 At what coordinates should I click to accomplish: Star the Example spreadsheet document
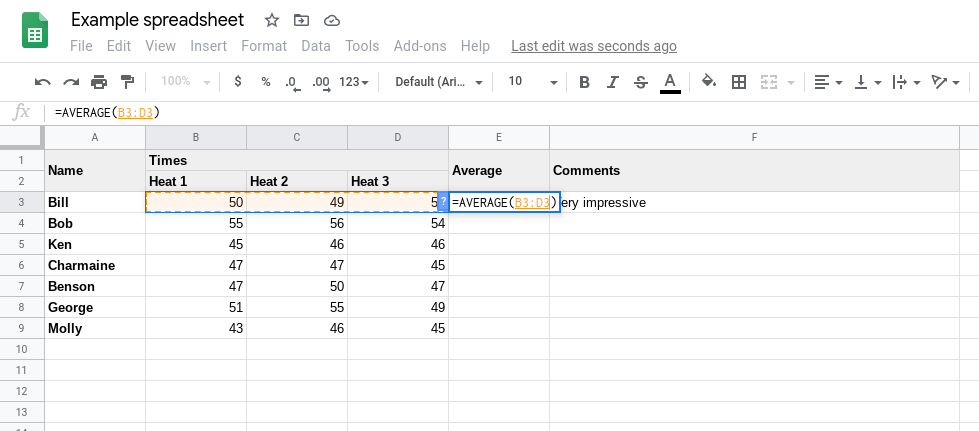(x=272, y=21)
